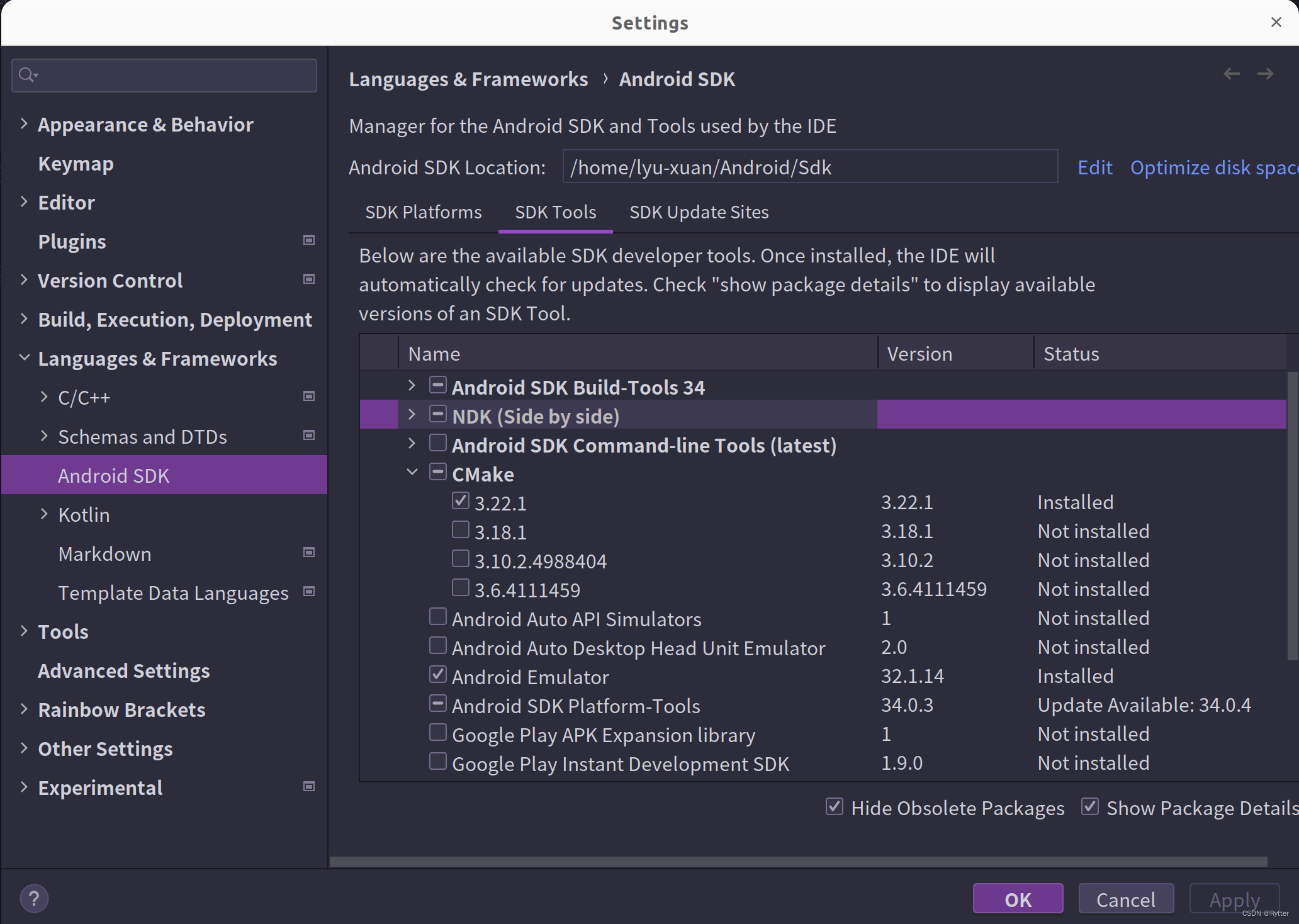
Task: Toggle Android SDK Platform-Tools checkbox
Action: tap(438, 704)
